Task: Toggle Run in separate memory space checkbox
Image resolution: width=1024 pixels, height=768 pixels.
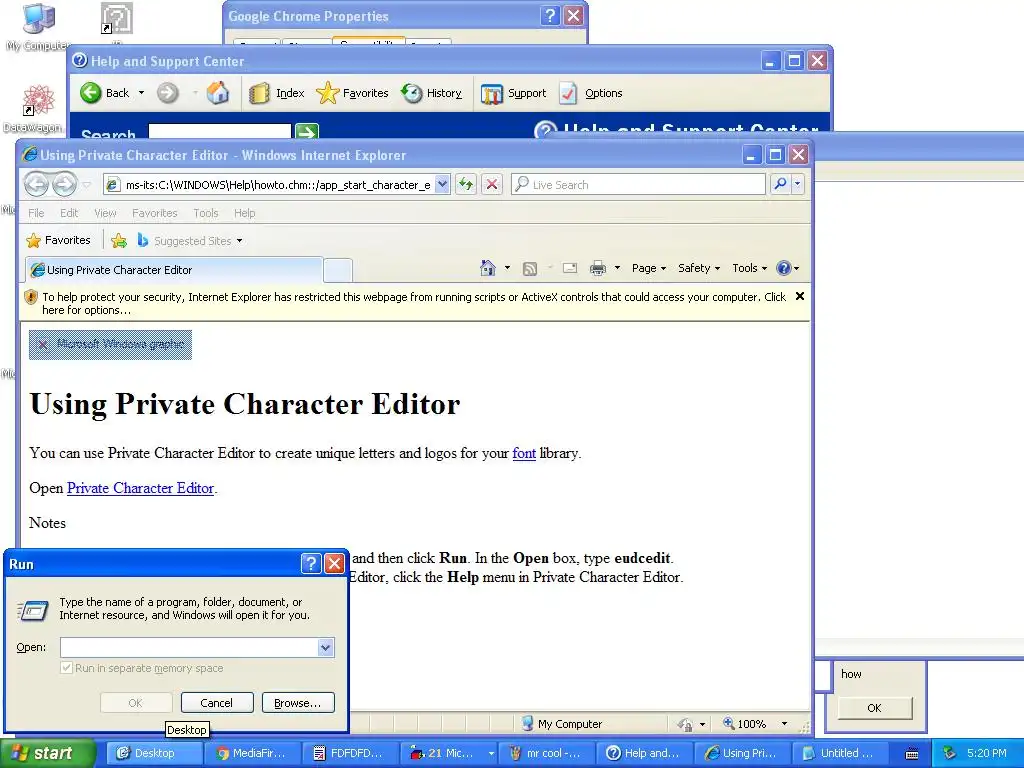Action: pyautogui.click(x=67, y=668)
